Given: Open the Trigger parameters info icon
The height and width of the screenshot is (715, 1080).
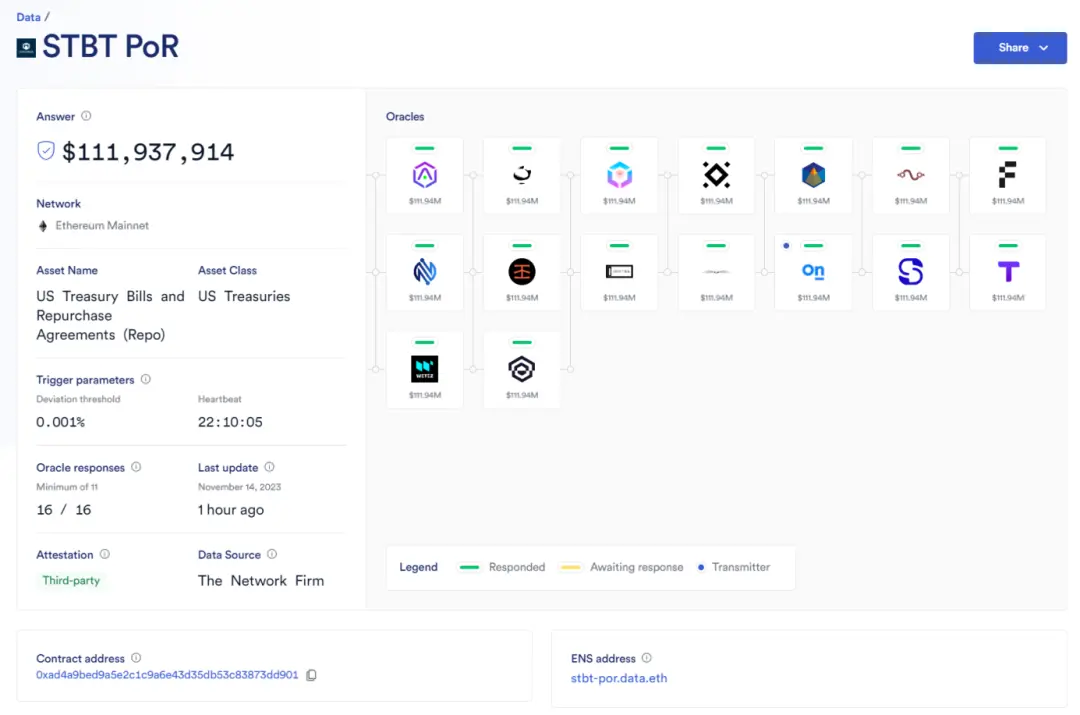Looking at the screenshot, I should coord(145,380).
